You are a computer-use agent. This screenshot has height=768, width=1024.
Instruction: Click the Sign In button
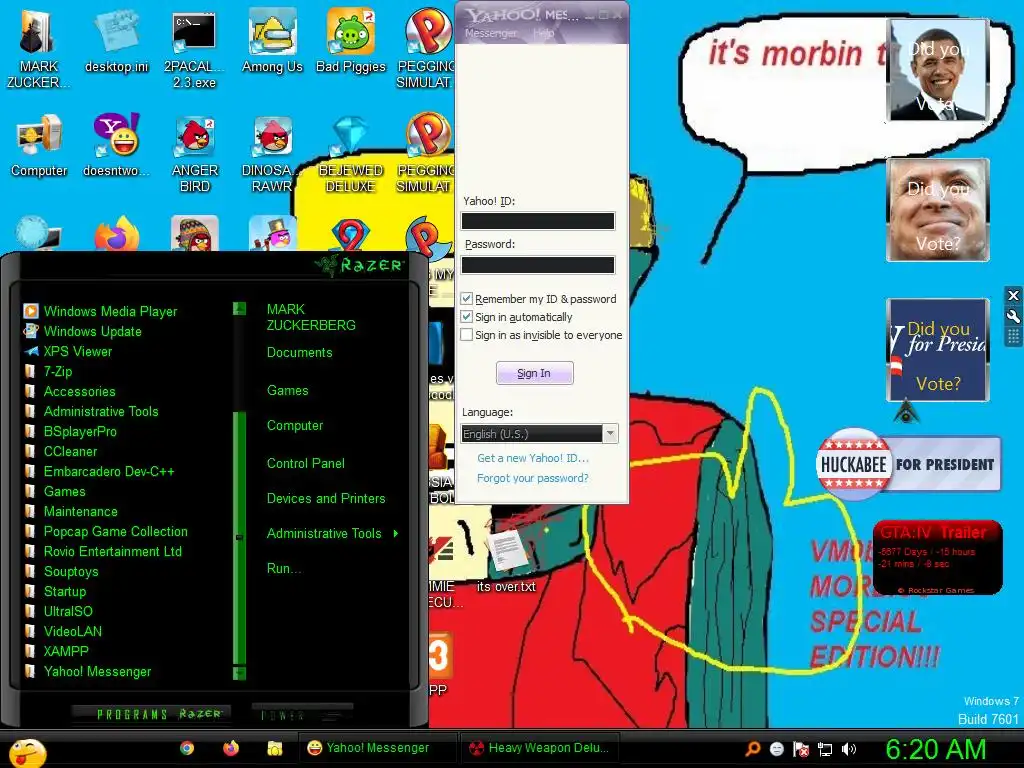click(x=534, y=373)
